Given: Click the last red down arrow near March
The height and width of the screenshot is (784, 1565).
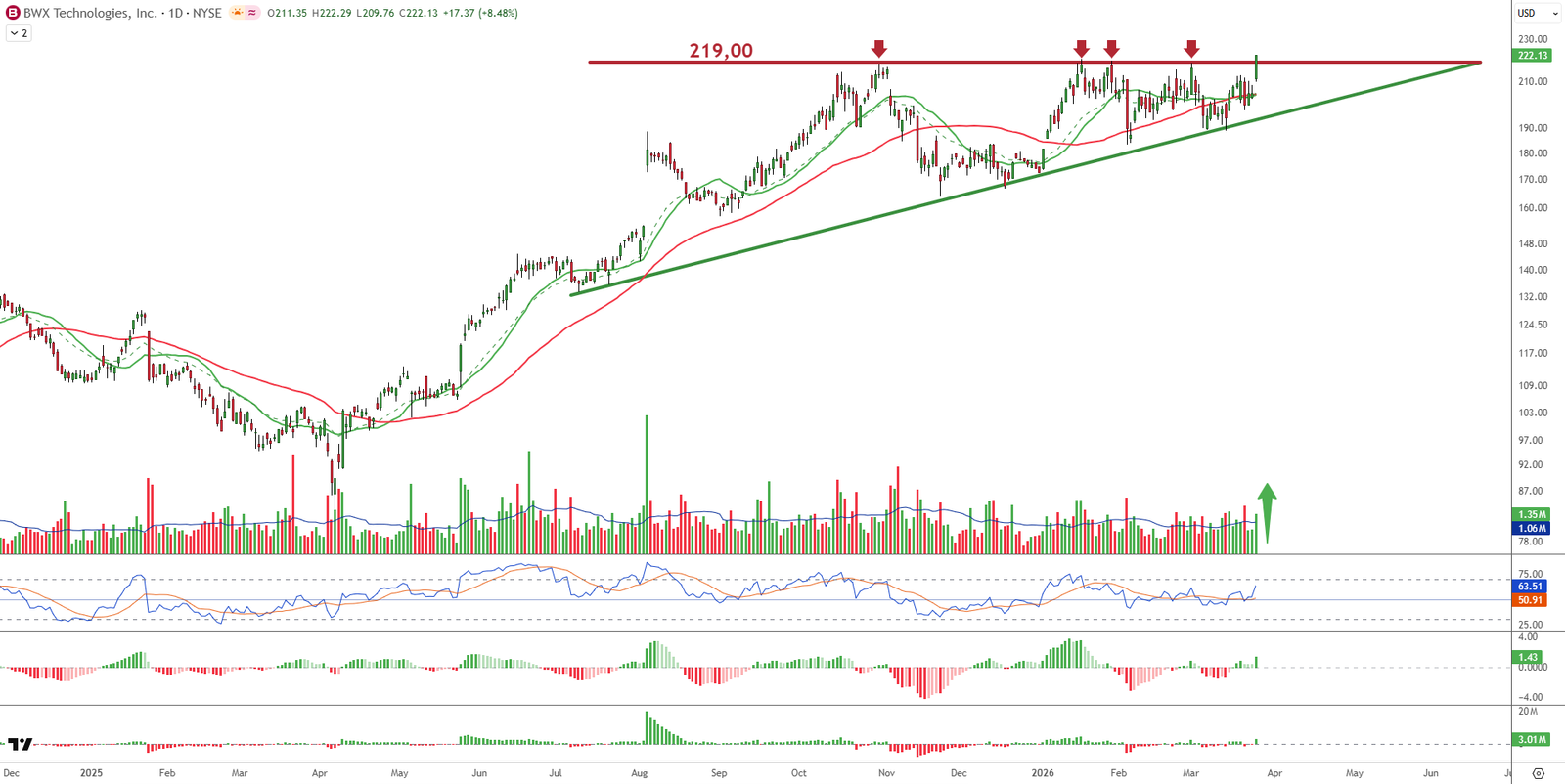Looking at the screenshot, I should 1191,49.
